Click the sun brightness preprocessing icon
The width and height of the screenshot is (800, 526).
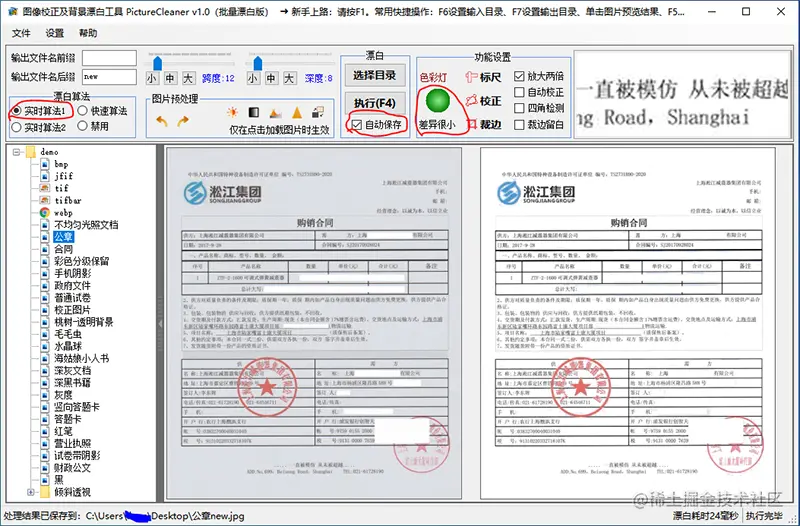pyautogui.click(x=233, y=112)
